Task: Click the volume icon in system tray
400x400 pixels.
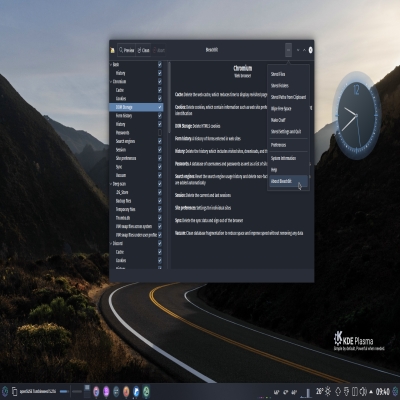Action: (x=363, y=391)
